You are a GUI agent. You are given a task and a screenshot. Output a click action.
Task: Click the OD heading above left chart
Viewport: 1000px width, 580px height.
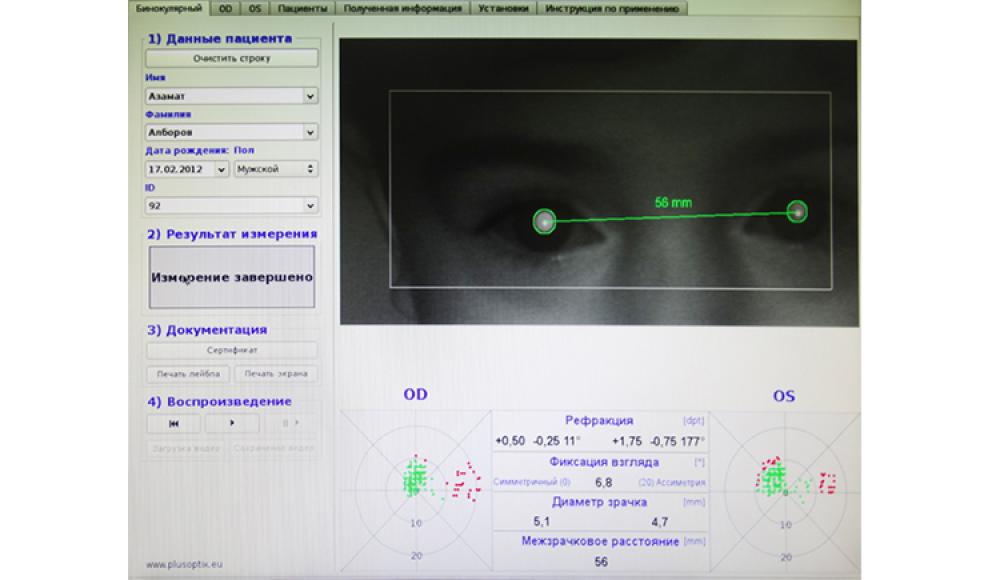[415, 394]
